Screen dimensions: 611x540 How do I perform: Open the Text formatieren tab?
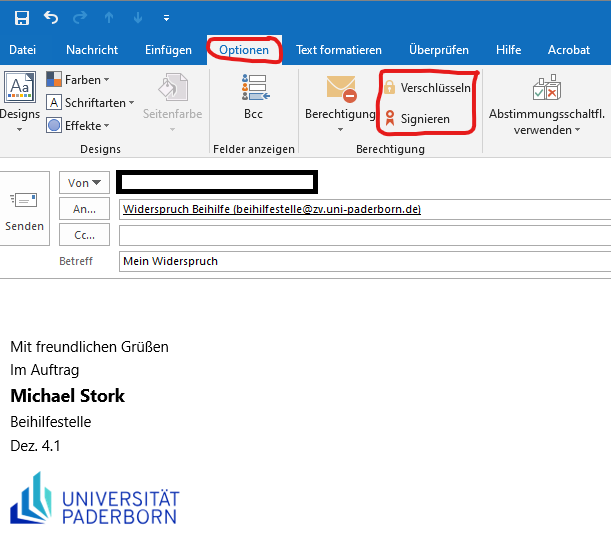click(339, 50)
